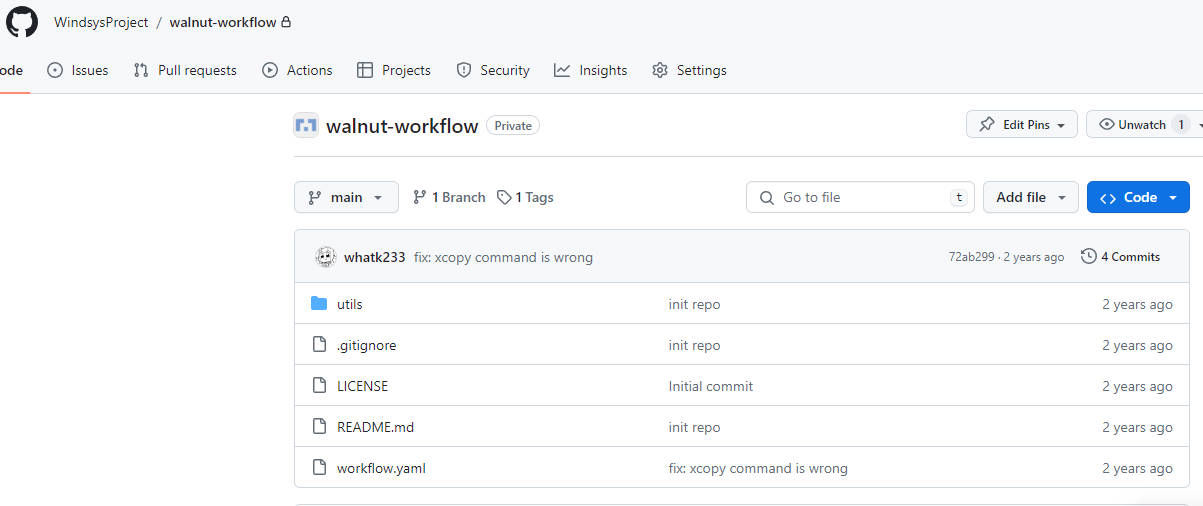Screen dimensions: 1203x506
Task: Click whatk233's commit author avatar
Action: (x=325, y=257)
